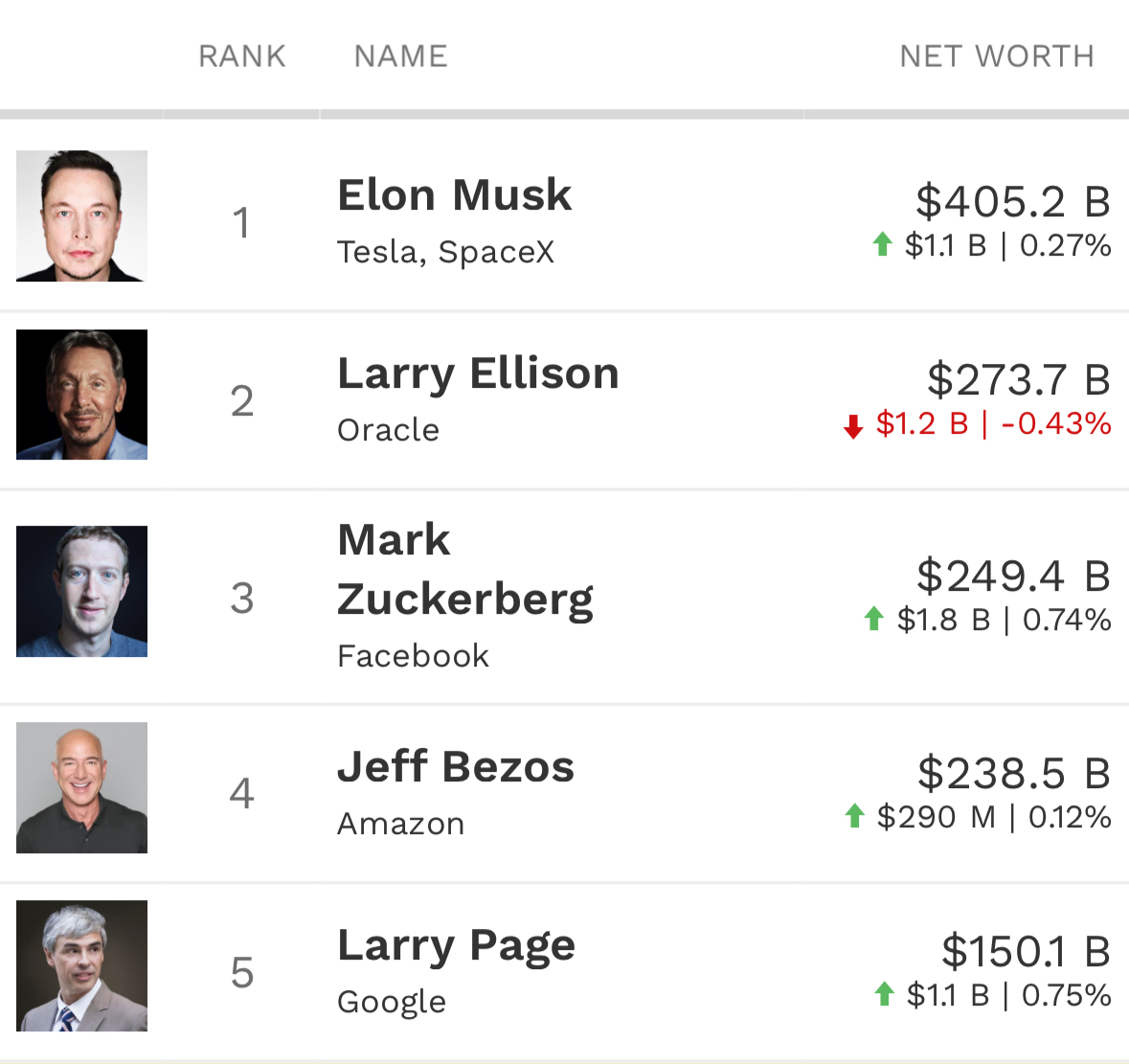This screenshot has height=1064, width=1129.
Task: Open the rank 1 billionaire's profile photo
Action: (81, 216)
